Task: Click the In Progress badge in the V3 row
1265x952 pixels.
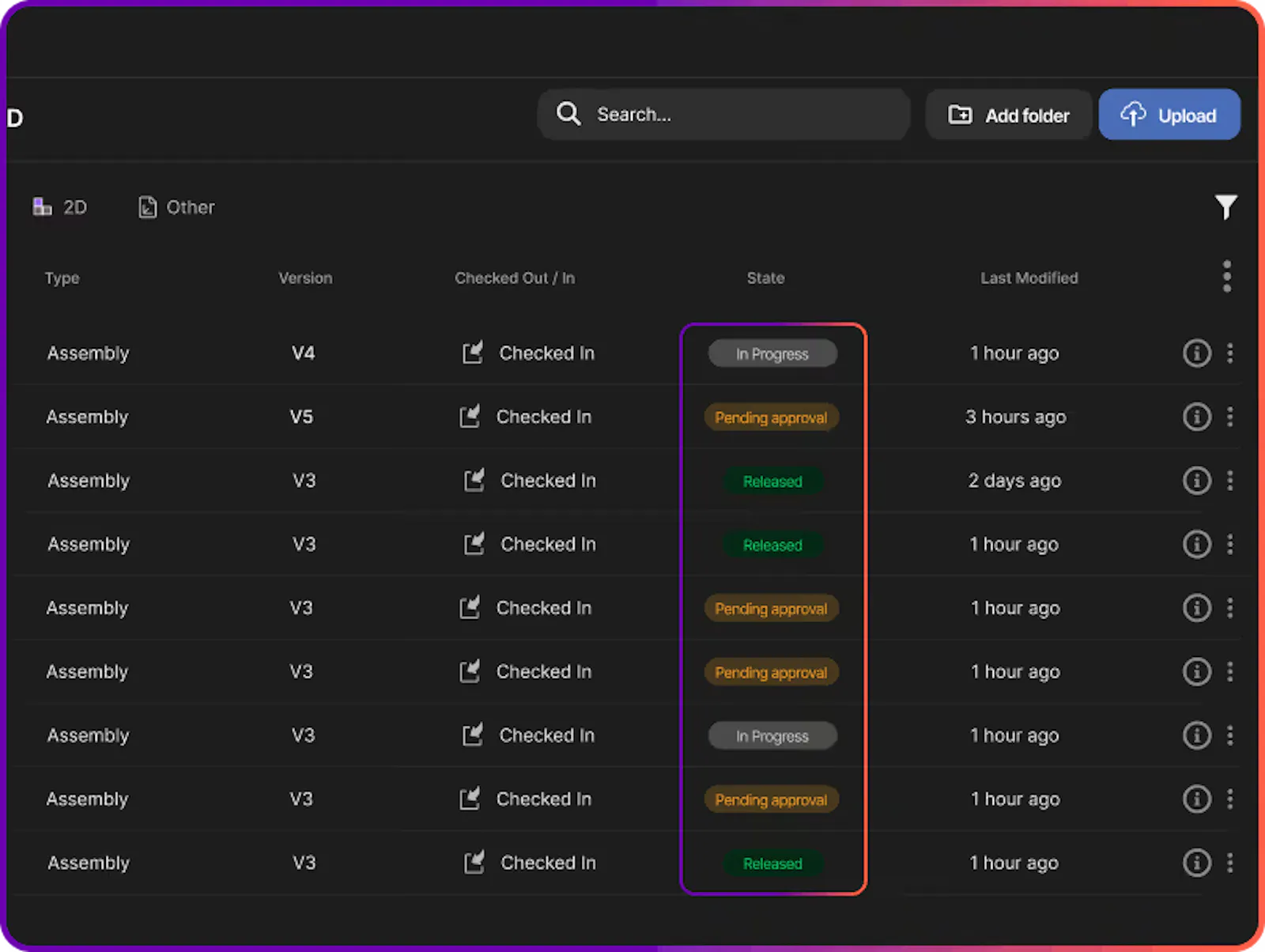Action: tap(772, 736)
